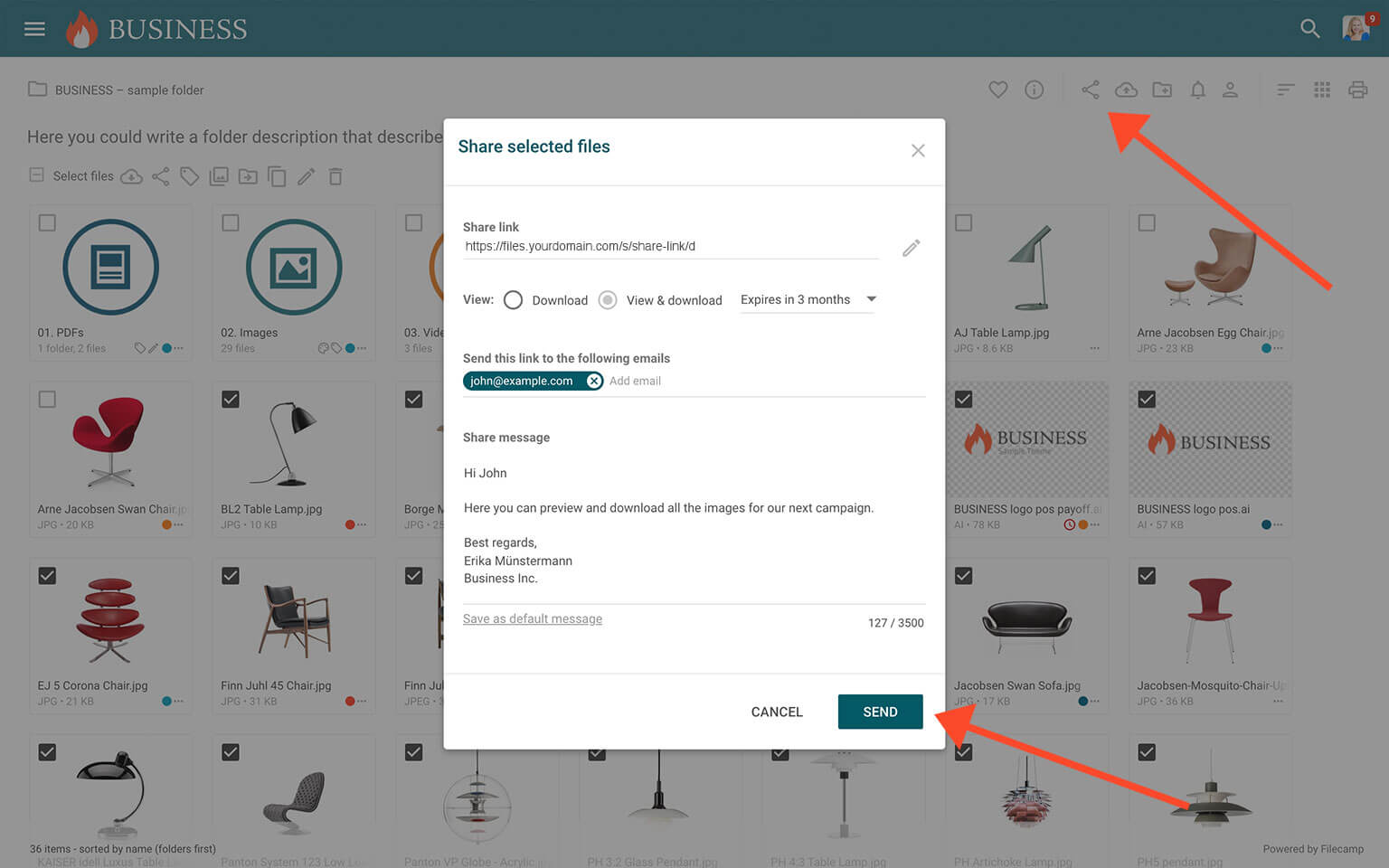
Task: Remove john@example.com email chip
Action: (594, 381)
